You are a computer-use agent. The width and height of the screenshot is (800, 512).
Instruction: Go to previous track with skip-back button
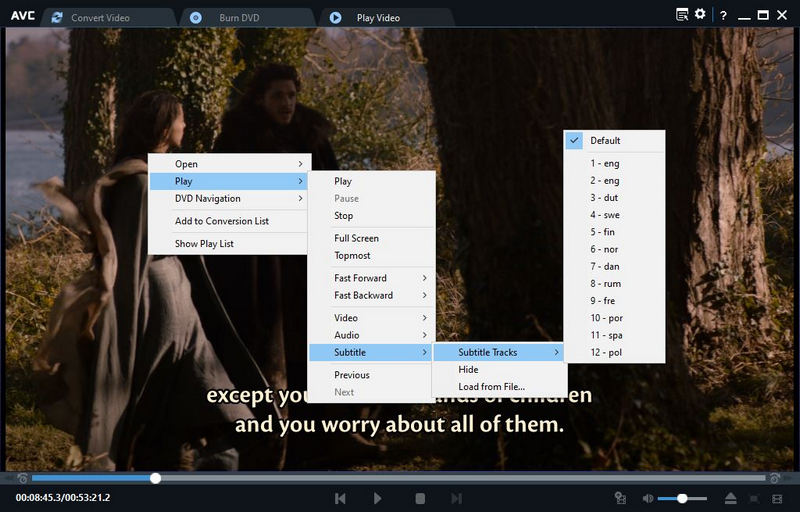point(340,498)
